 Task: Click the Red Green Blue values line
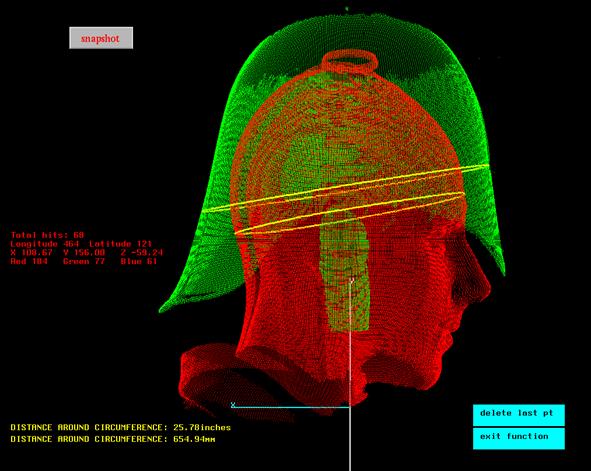tap(84, 261)
